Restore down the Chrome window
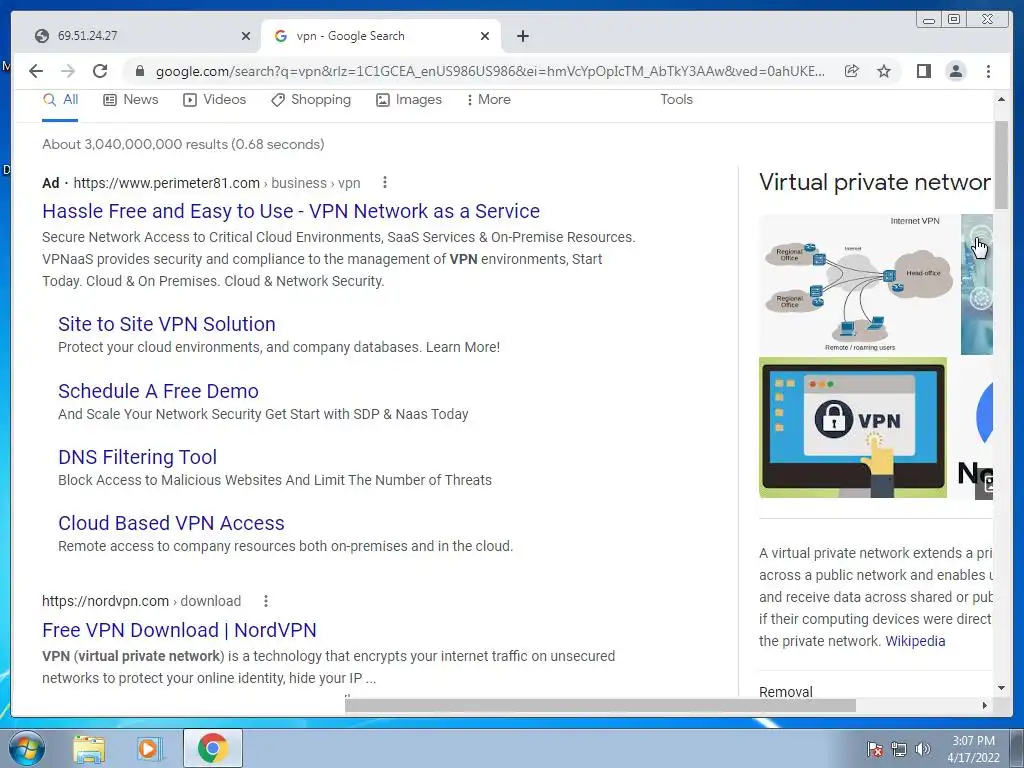 [x=954, y=20]
